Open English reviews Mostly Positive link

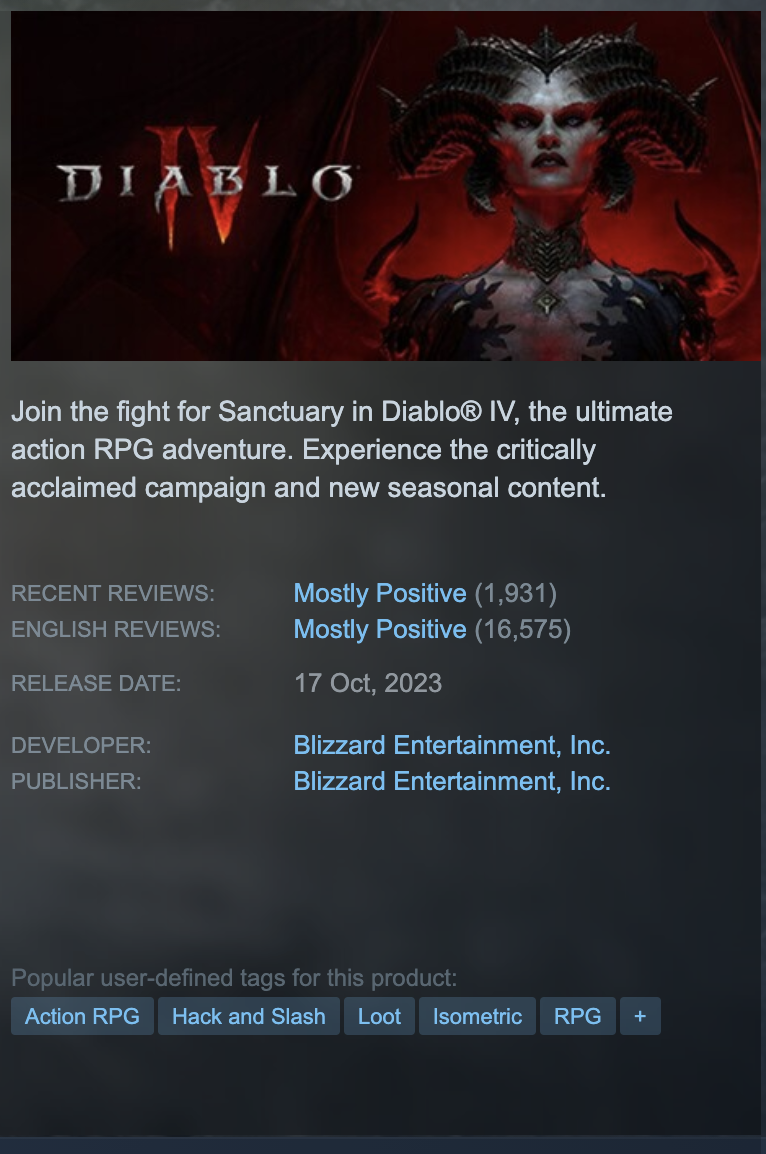380,629
